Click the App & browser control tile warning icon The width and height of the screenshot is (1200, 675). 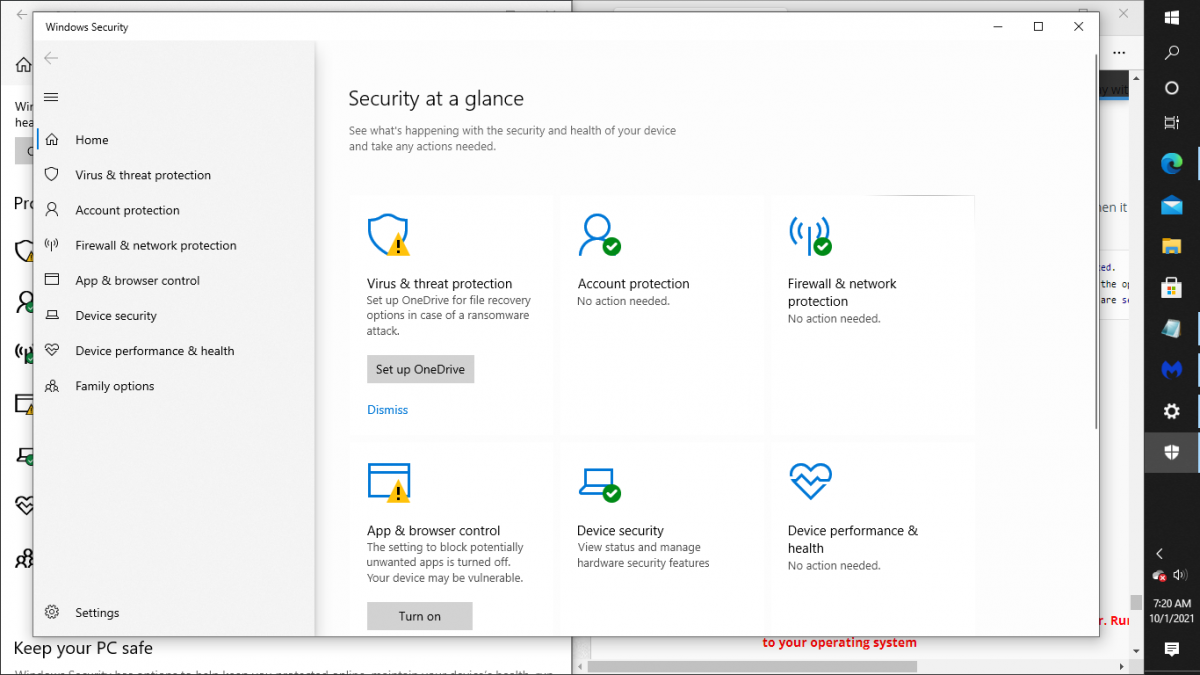(x=388, y=482)
